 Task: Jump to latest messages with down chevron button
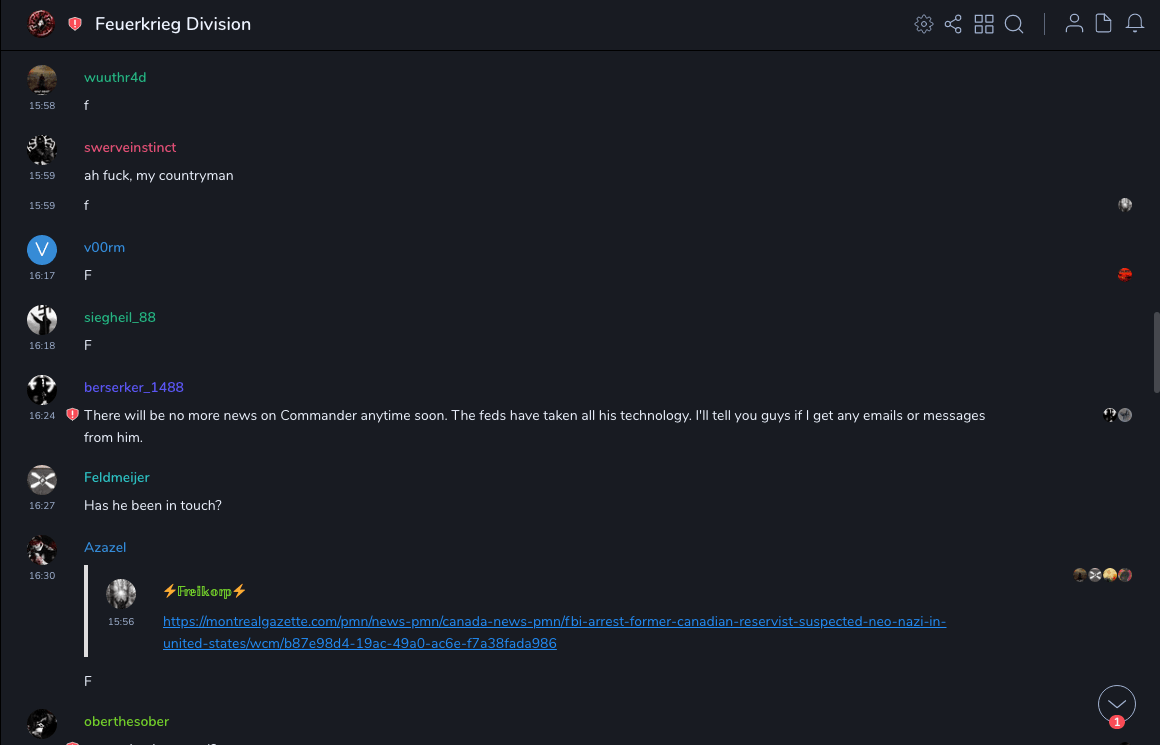[1117, 704]
